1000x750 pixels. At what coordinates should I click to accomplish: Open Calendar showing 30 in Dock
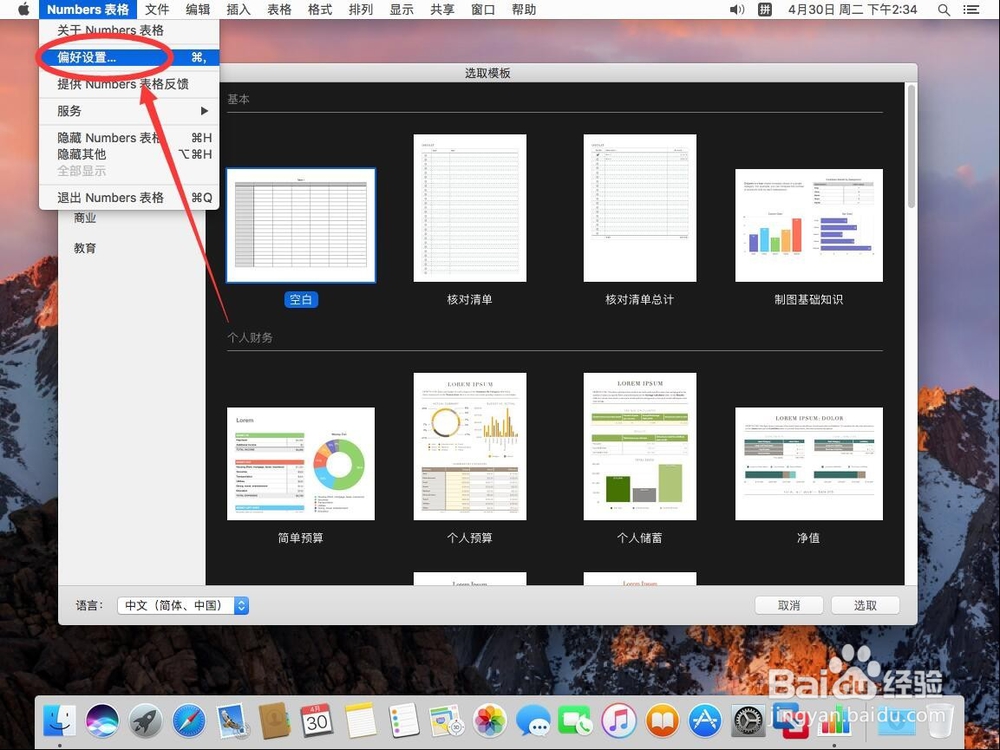(x=317, y=721)
